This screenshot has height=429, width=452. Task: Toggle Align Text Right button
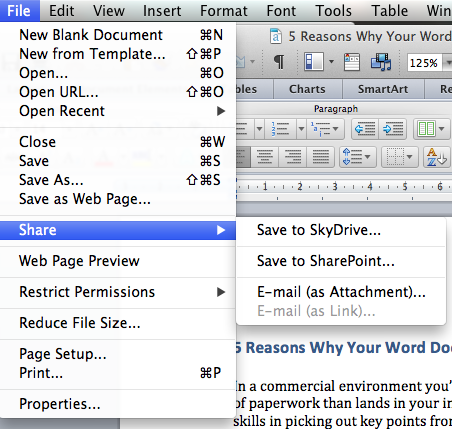click(293, 157)
